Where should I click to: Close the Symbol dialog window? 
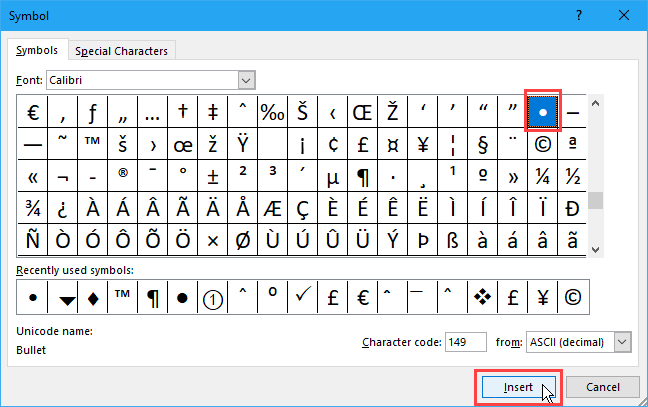[624, 16]
